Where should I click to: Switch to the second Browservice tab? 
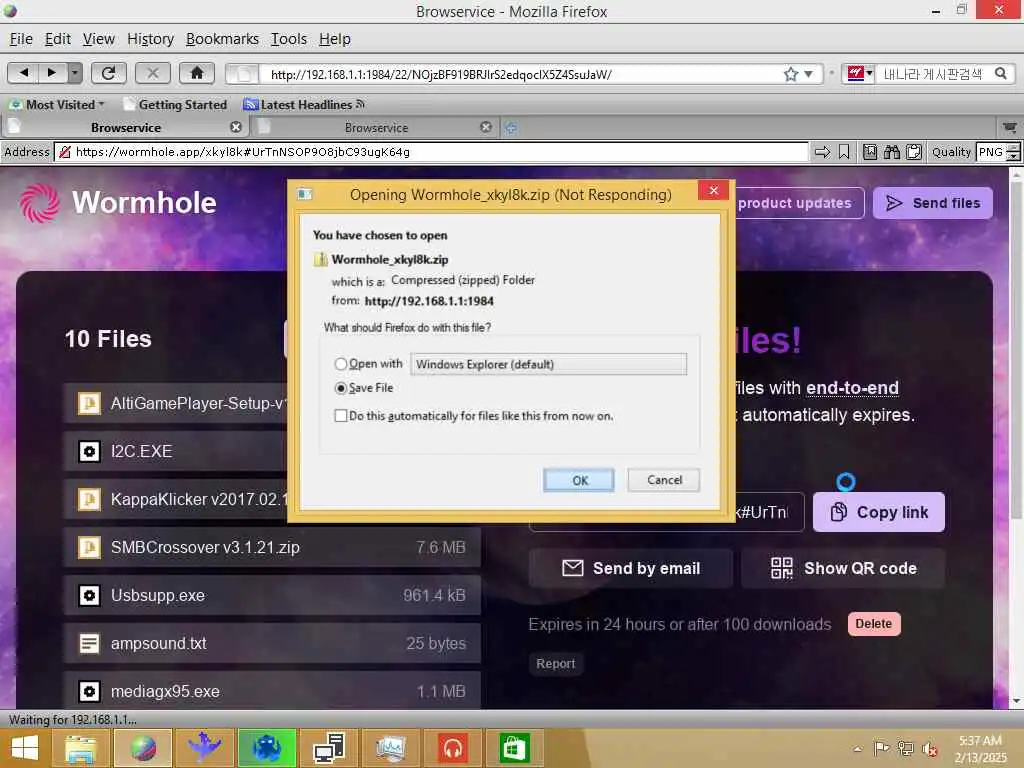coord(376,127)
